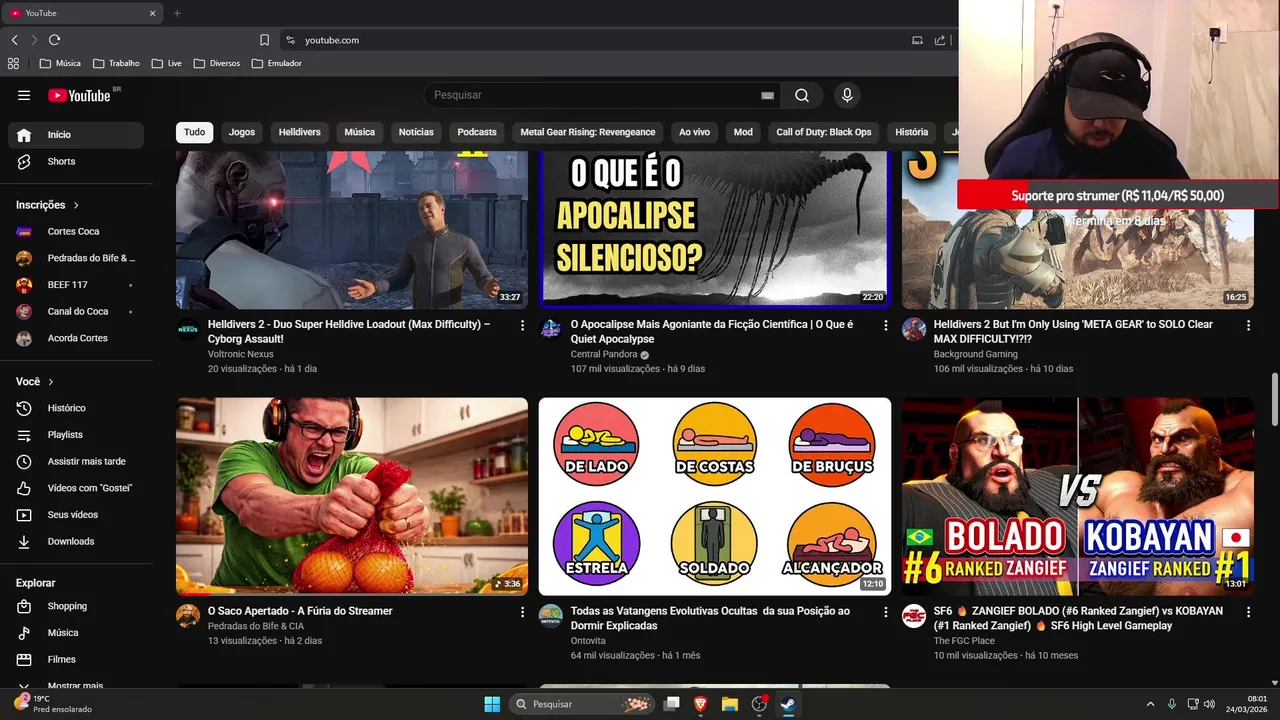This screenshot has width=1280, height=720.
Task: Open Acorda Cortes subscription
Action: pyautogui.click(x=76, y=338)
